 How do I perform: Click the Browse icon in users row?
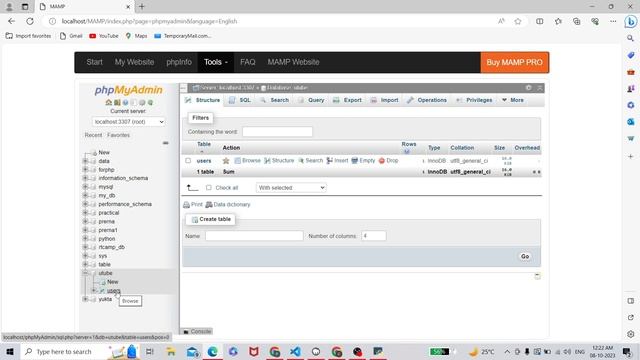(238, 161)
